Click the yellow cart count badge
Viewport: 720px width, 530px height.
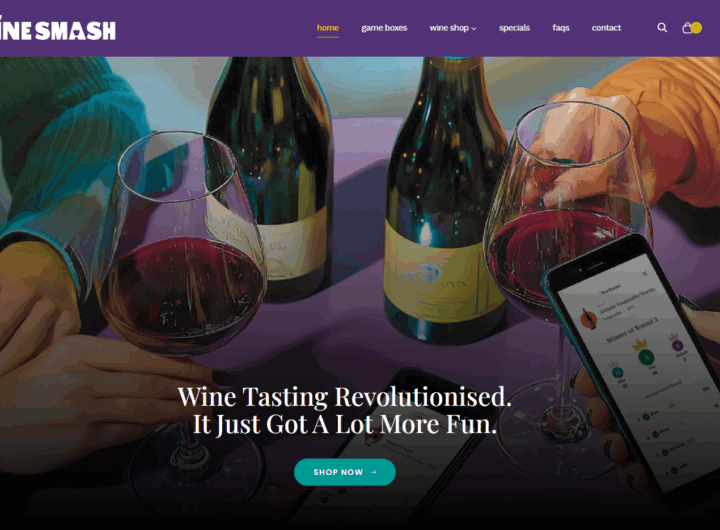coord(697,28)
